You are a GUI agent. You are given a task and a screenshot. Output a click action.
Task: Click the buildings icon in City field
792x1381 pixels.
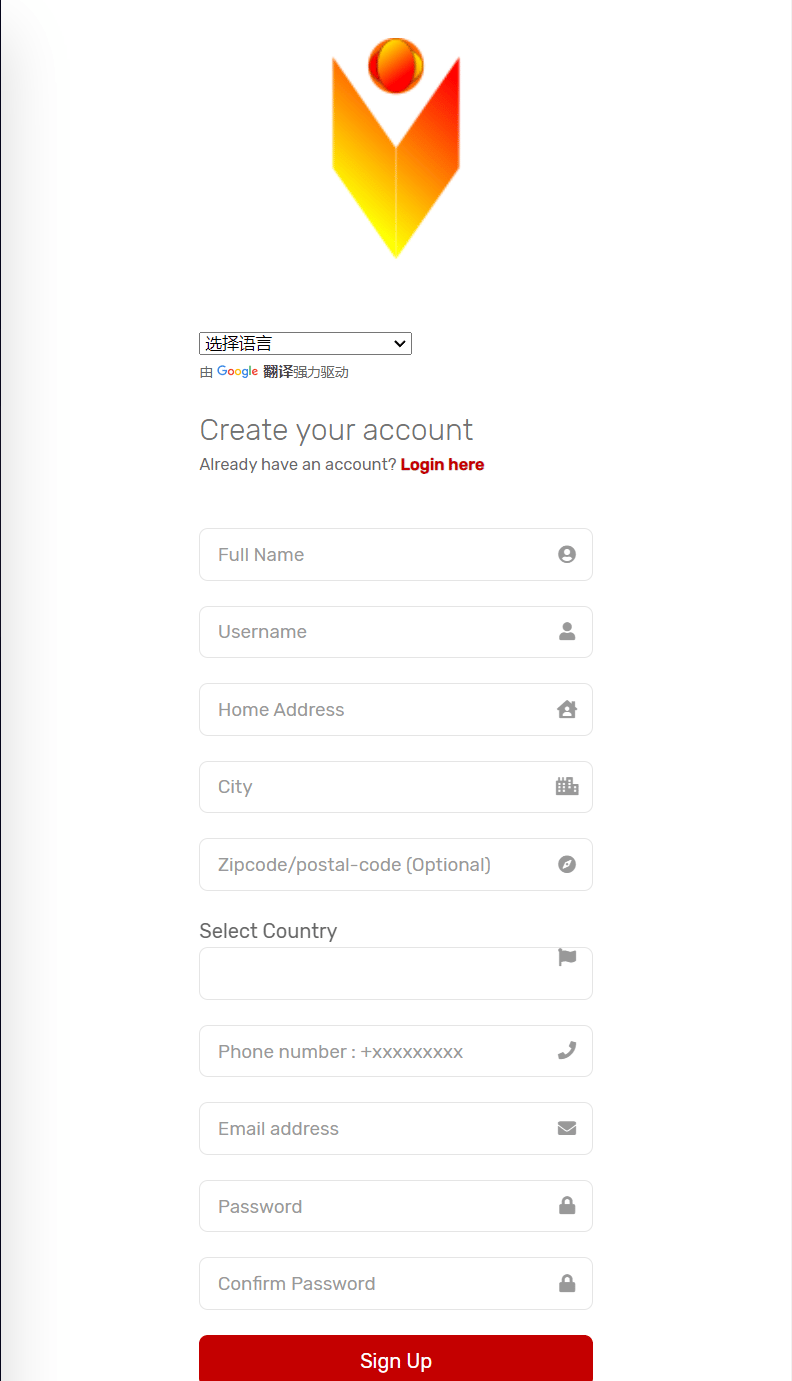coord(567,786)
